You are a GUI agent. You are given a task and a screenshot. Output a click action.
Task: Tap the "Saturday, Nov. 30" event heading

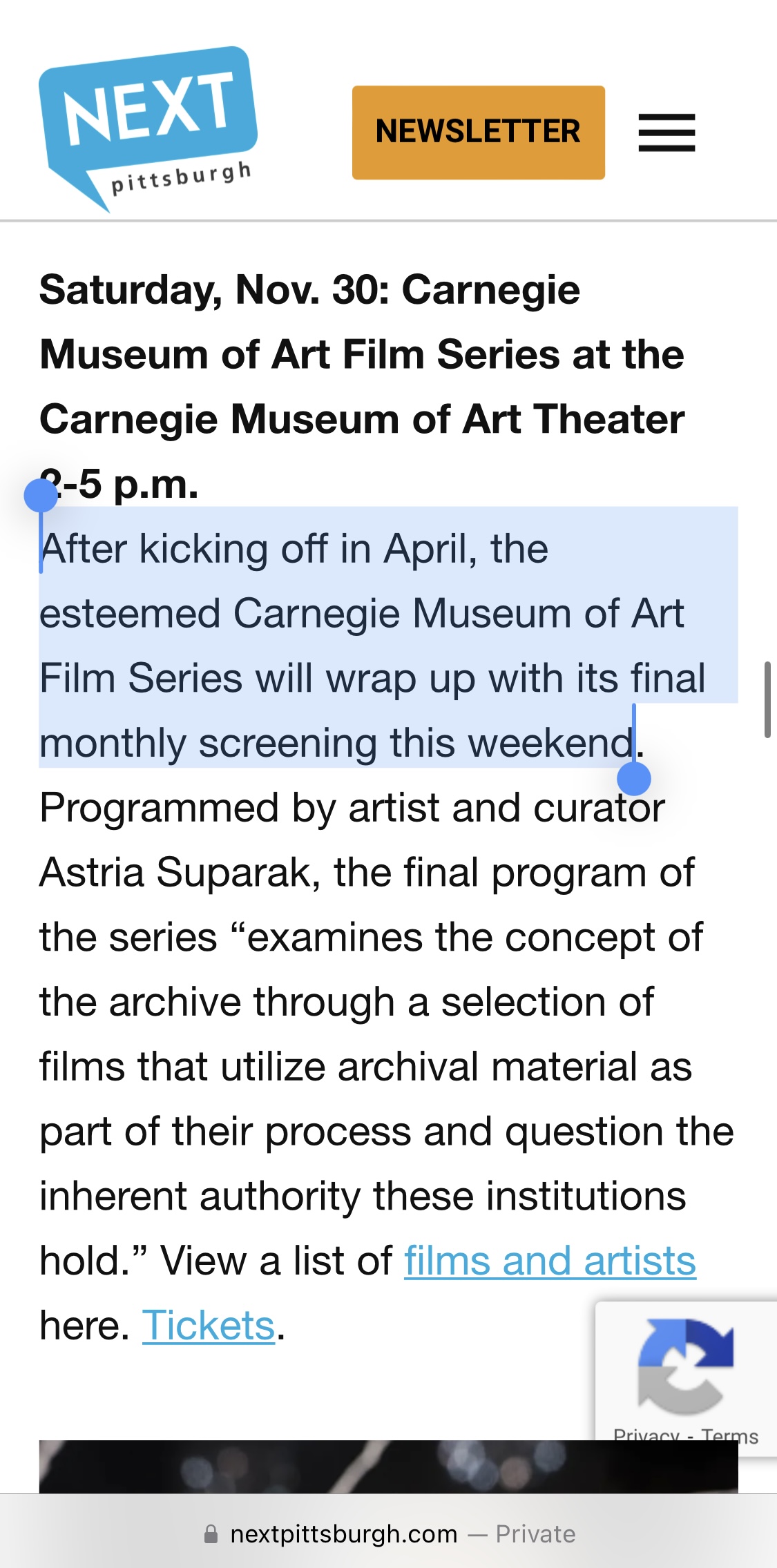point(309,290)
